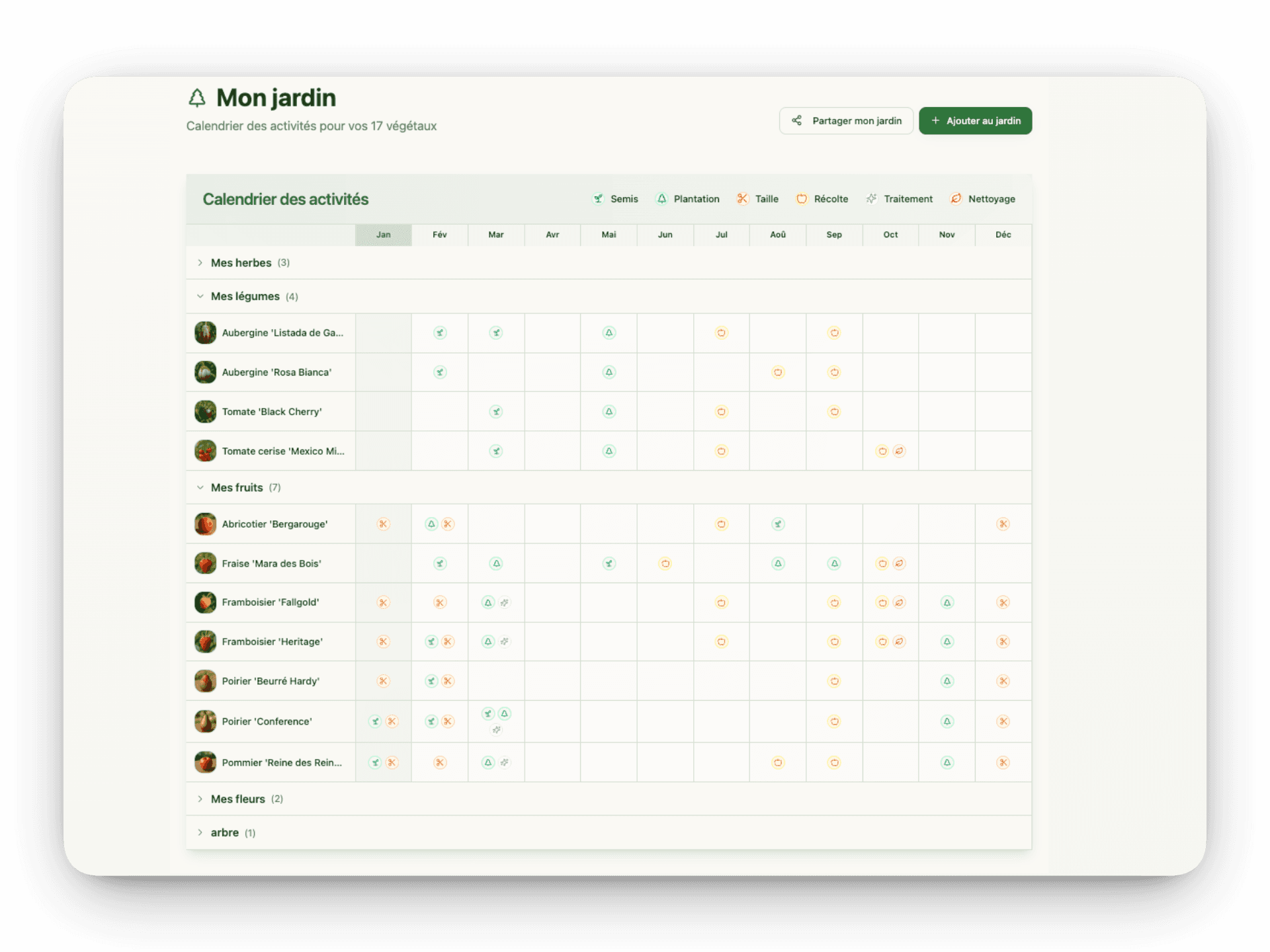Click the tree icon next to 'Mon jardin'

pos(197,98)
